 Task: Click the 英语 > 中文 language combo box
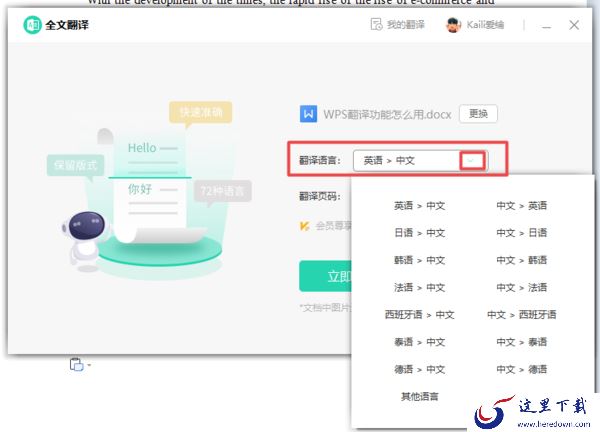pos(420,160)
